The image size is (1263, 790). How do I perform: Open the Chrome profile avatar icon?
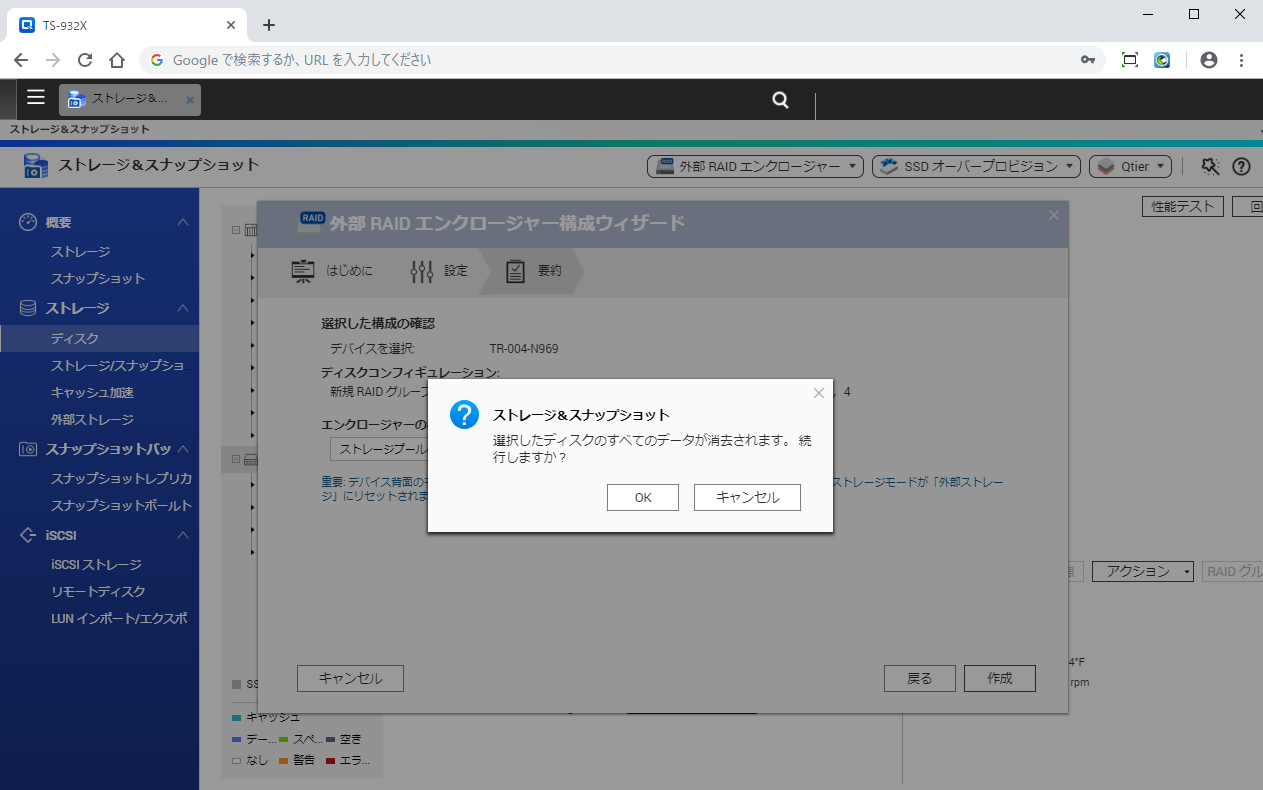click(1208, 60)
